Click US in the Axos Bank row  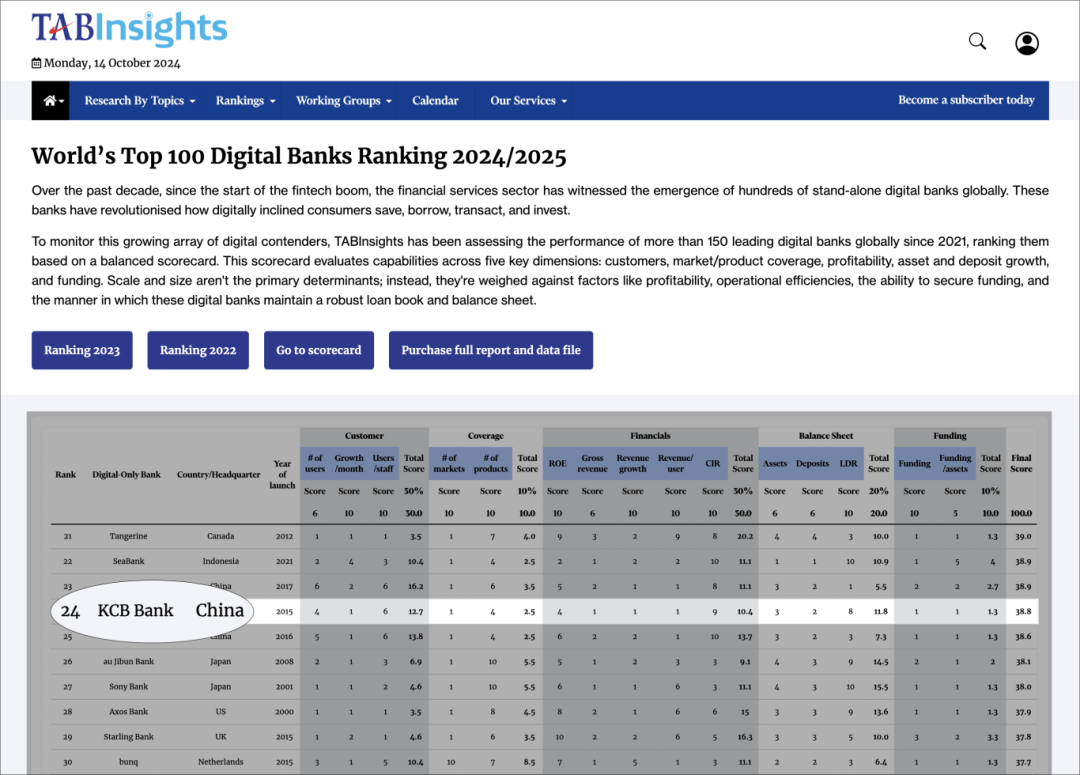pyautogui.click(x=220, y=712)
